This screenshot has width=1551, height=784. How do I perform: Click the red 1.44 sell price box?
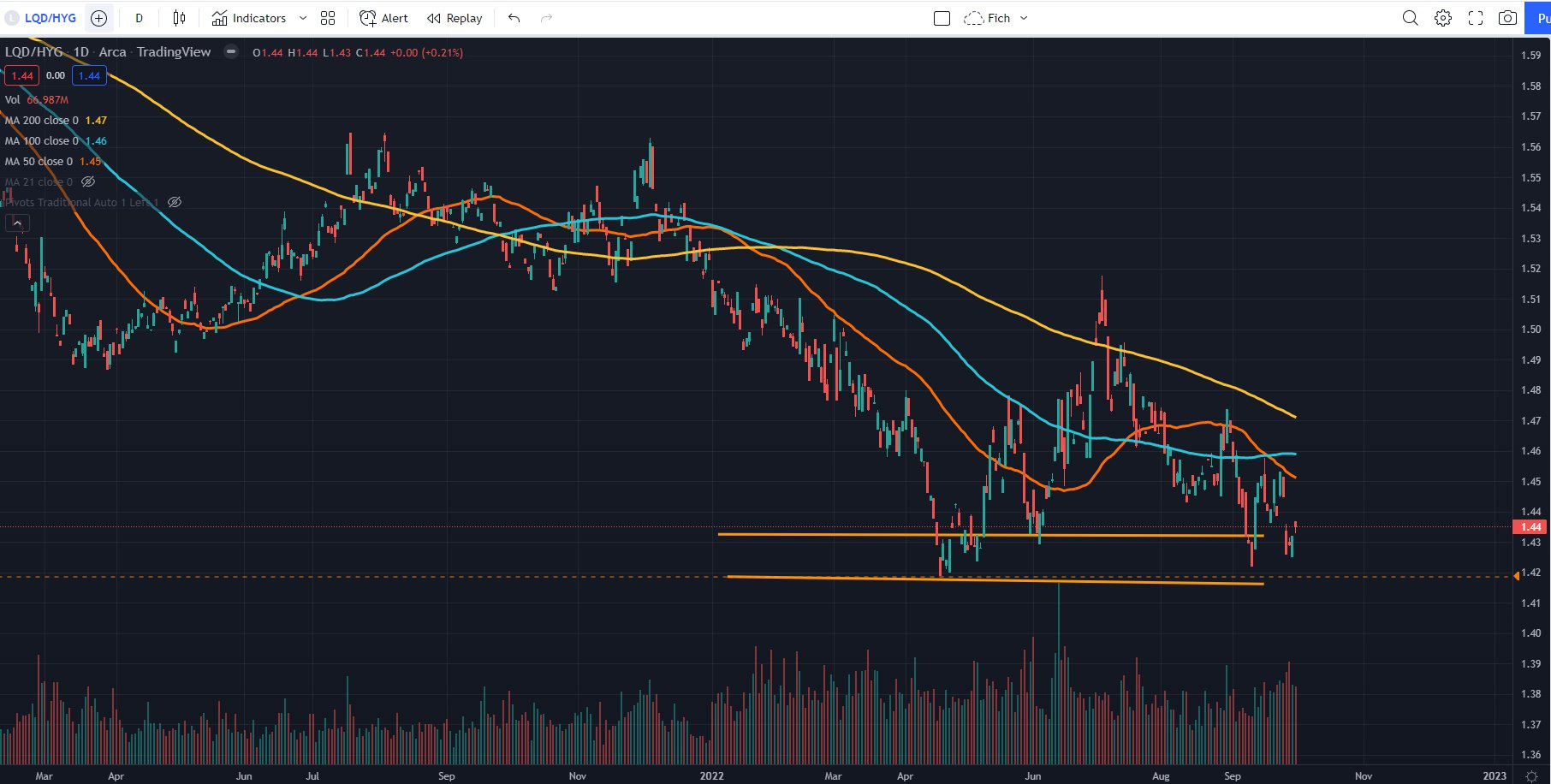pyautogui.click(x=21, y=75)
